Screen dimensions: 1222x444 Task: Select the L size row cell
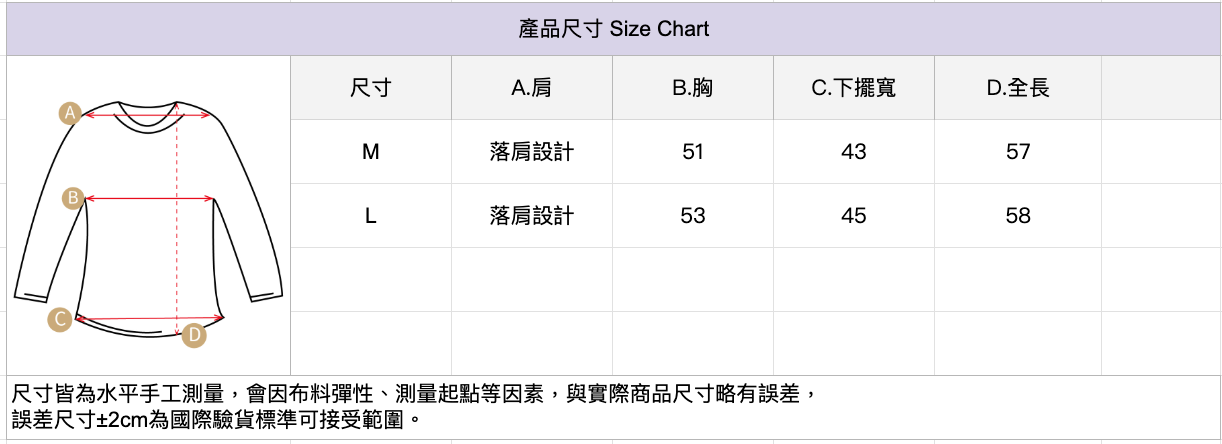coord(370,216)
